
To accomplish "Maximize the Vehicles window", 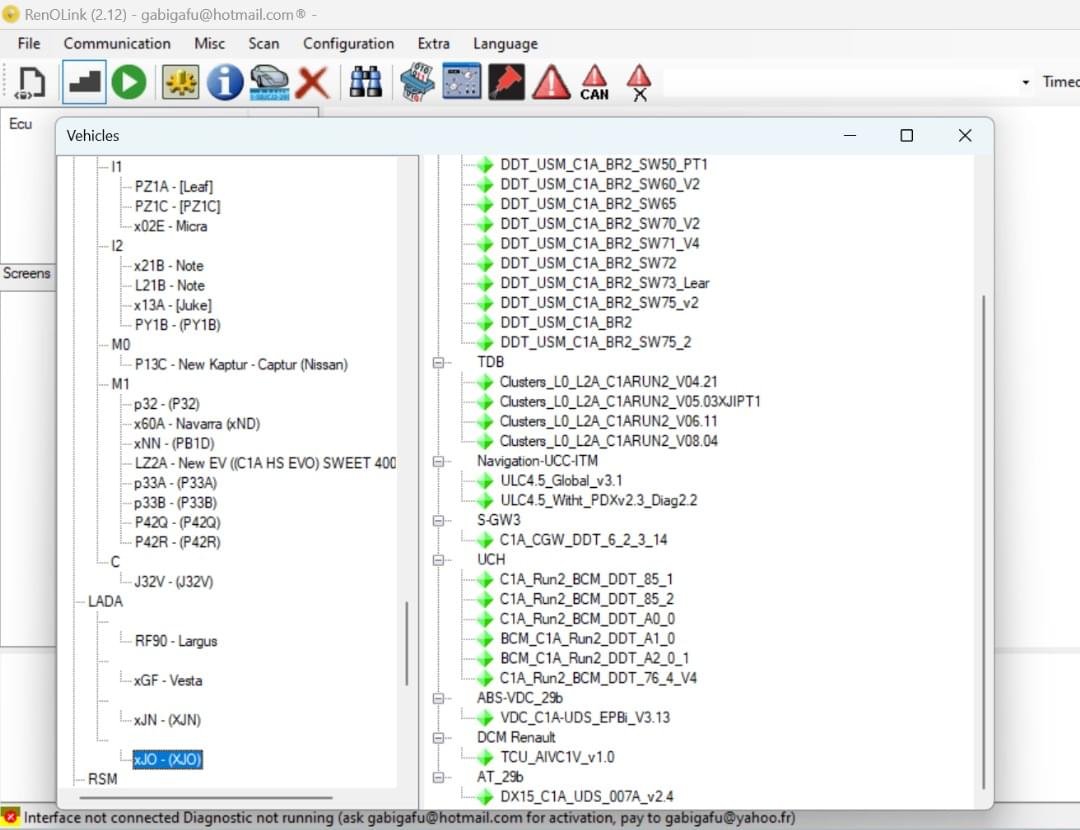I will tap(906, 136).
